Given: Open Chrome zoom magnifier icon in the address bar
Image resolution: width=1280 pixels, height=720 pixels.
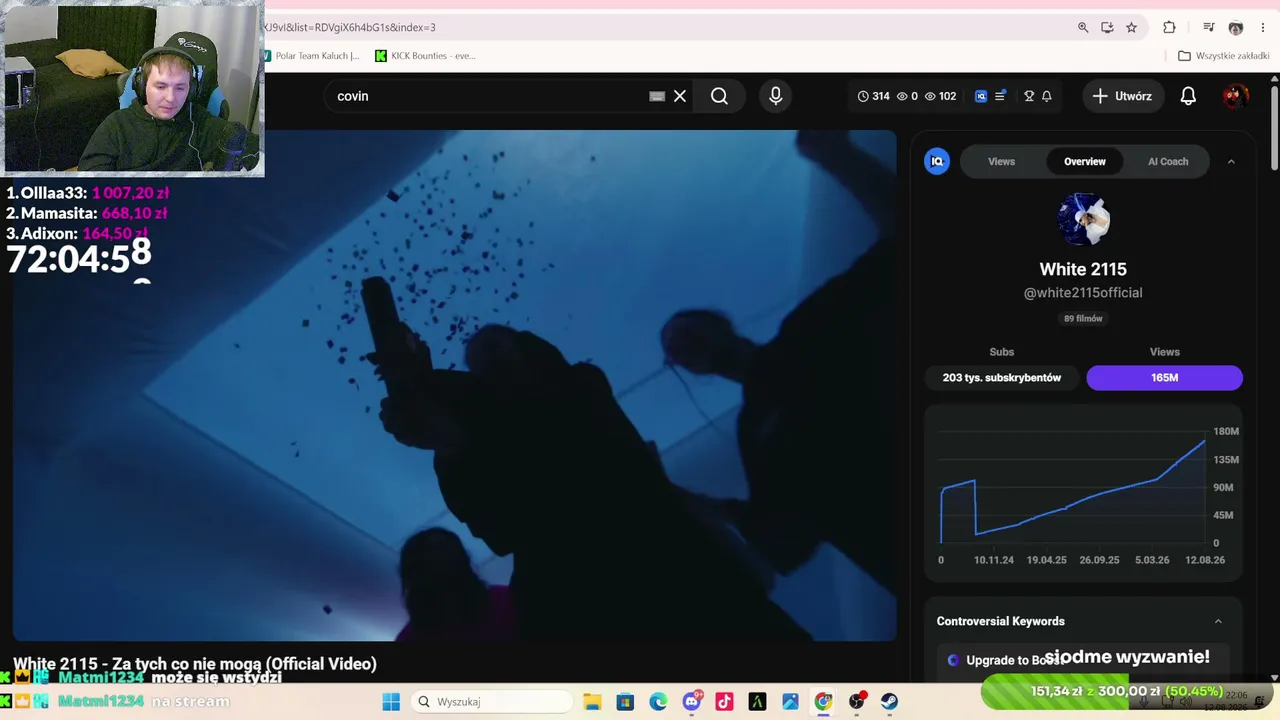Looking at the screenshot, I should click(1083, 27).
